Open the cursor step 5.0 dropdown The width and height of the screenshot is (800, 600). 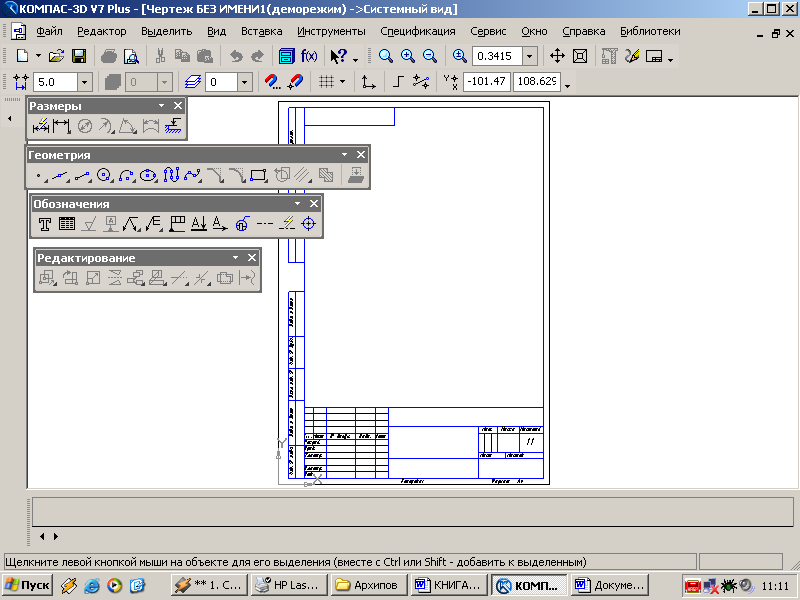click(x=85, y=82)
